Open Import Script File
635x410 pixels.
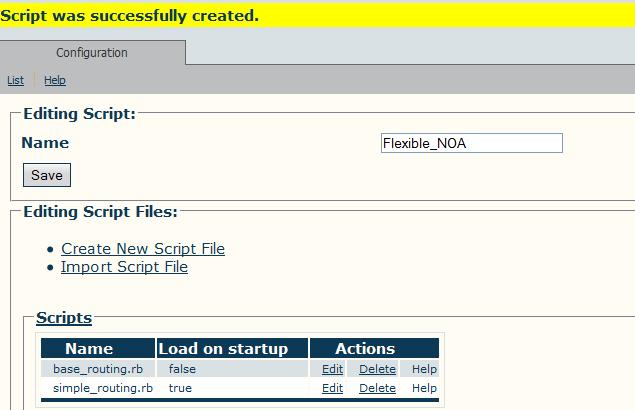(124, 267)
